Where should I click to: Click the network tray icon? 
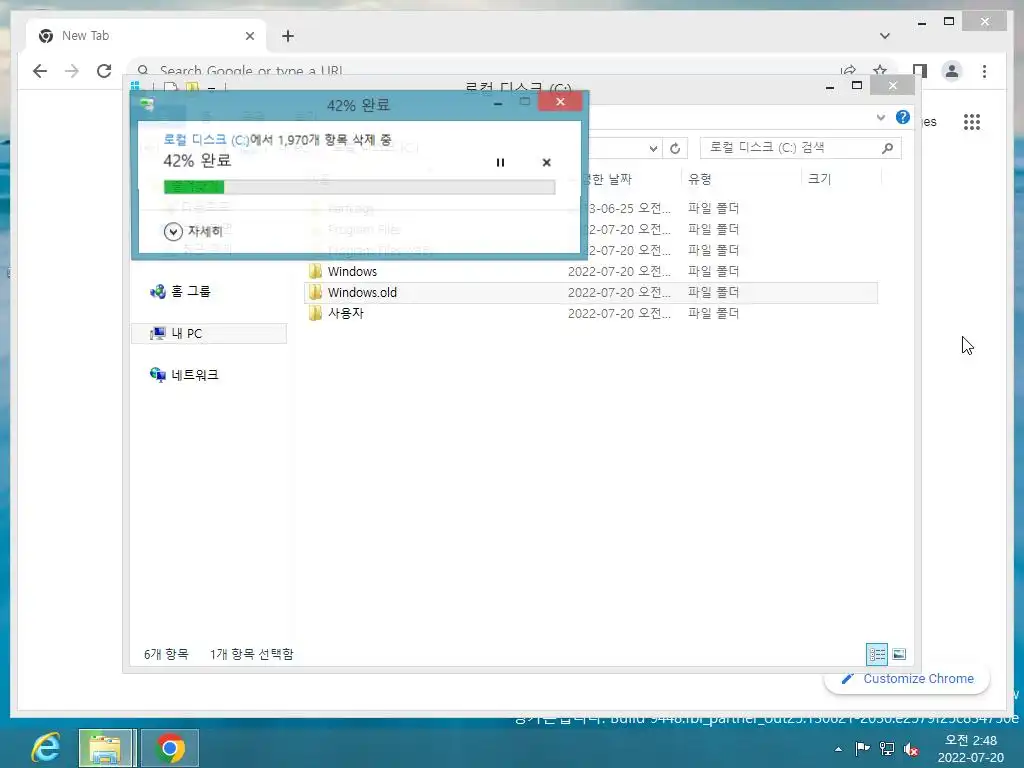(x=887, y=748)
